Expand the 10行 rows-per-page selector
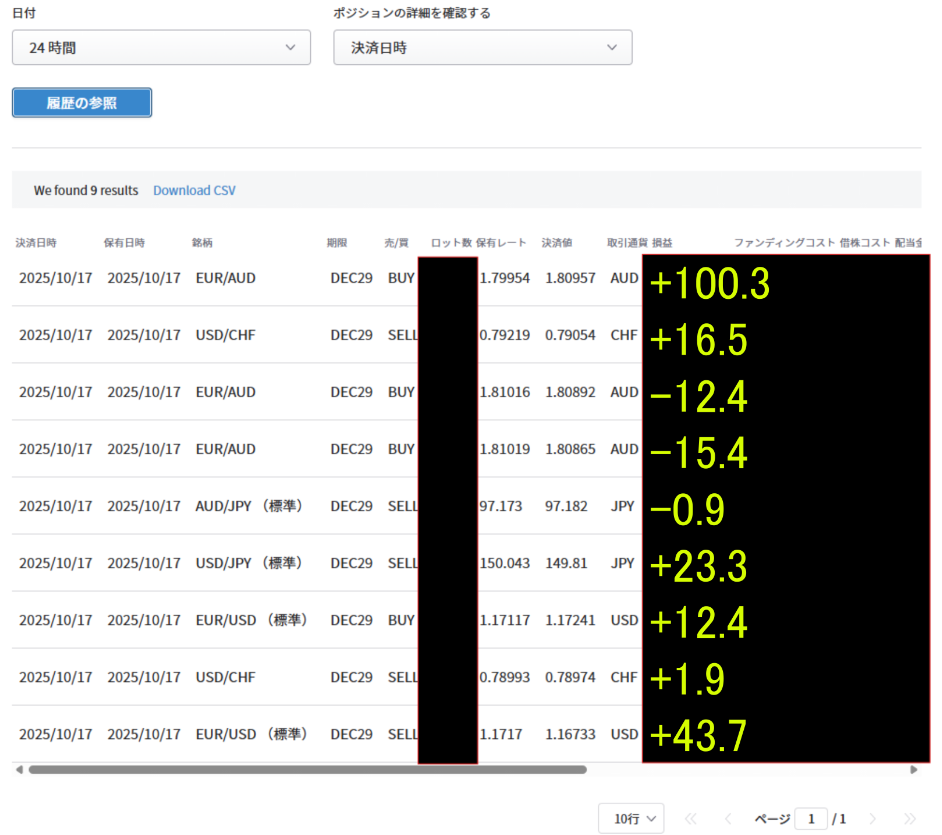The height and width of the screenshot is (835, 942). coord(631,818)
